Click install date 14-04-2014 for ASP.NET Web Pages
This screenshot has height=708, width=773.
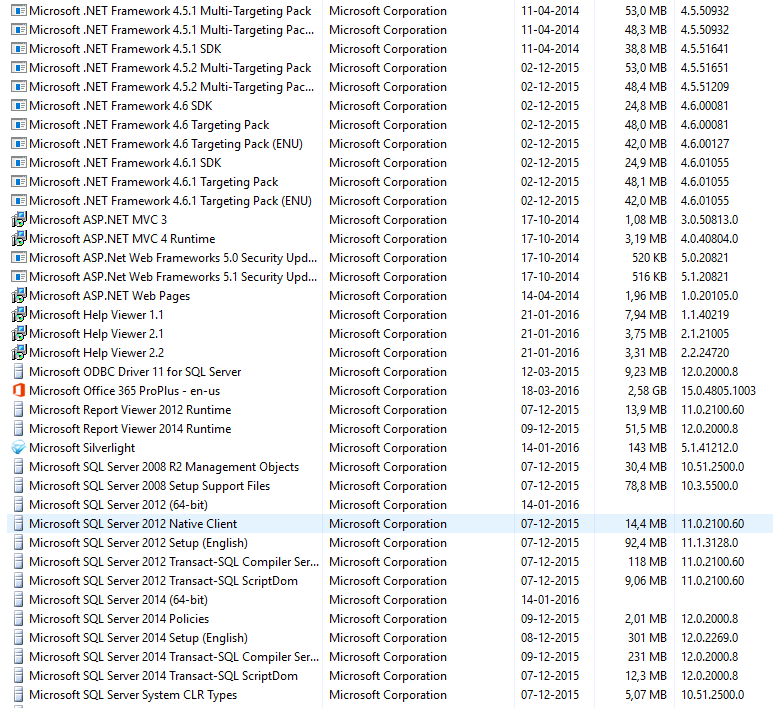click(550, 295)
